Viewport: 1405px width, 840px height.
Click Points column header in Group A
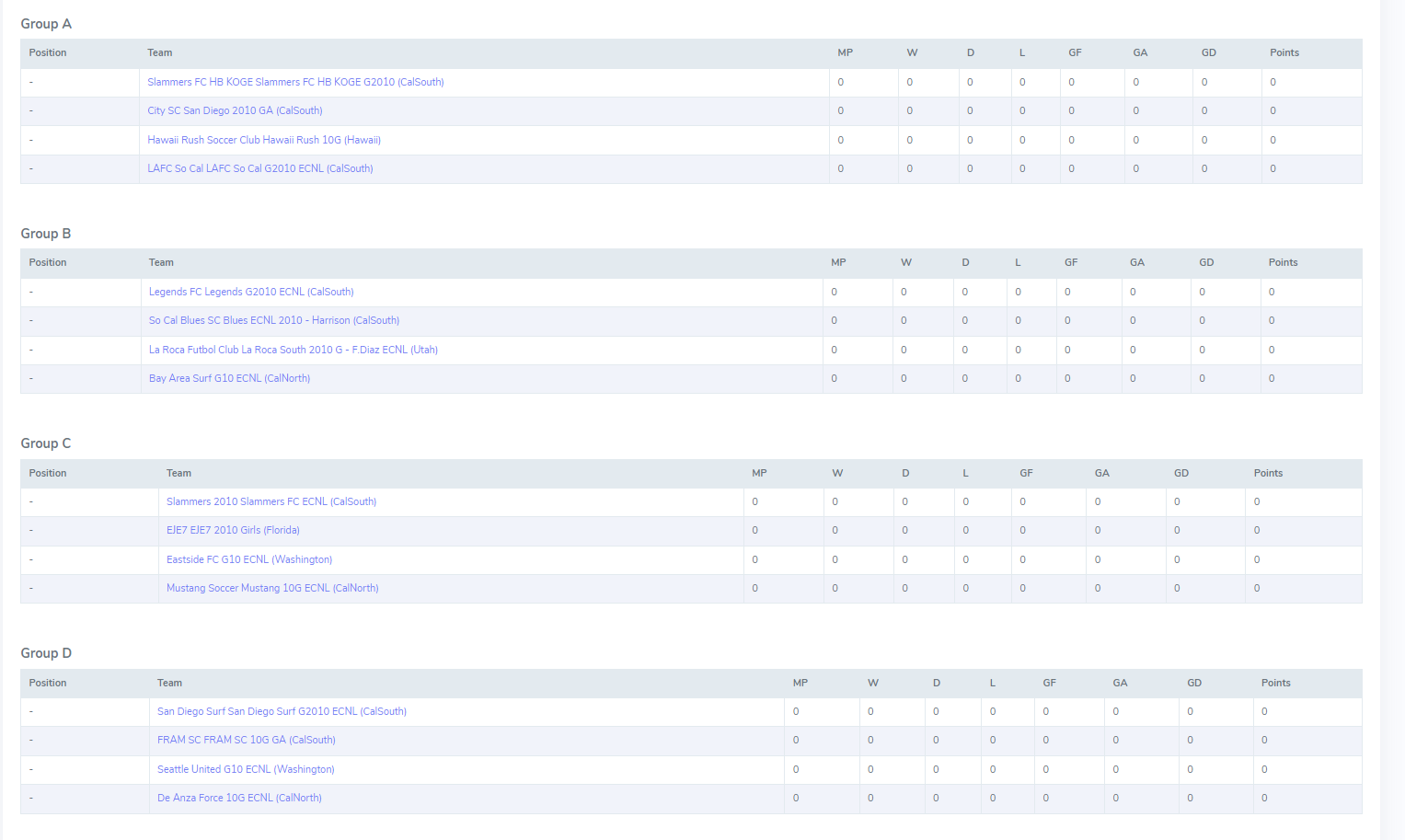[x=1284, y=52]
